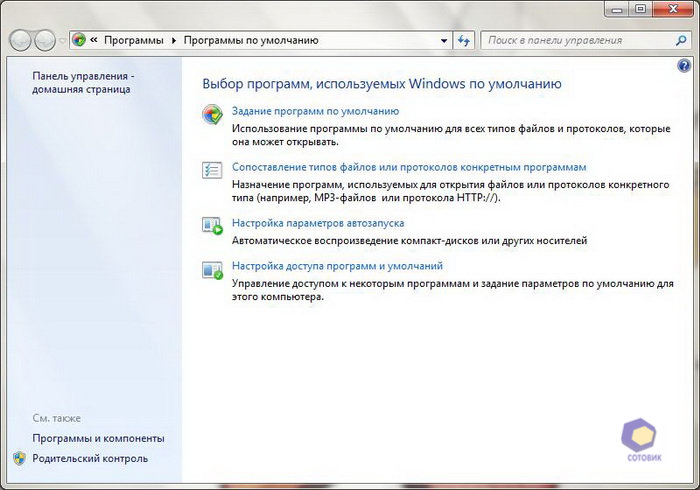Click the magnifier icon in the search box

(675, 41)
